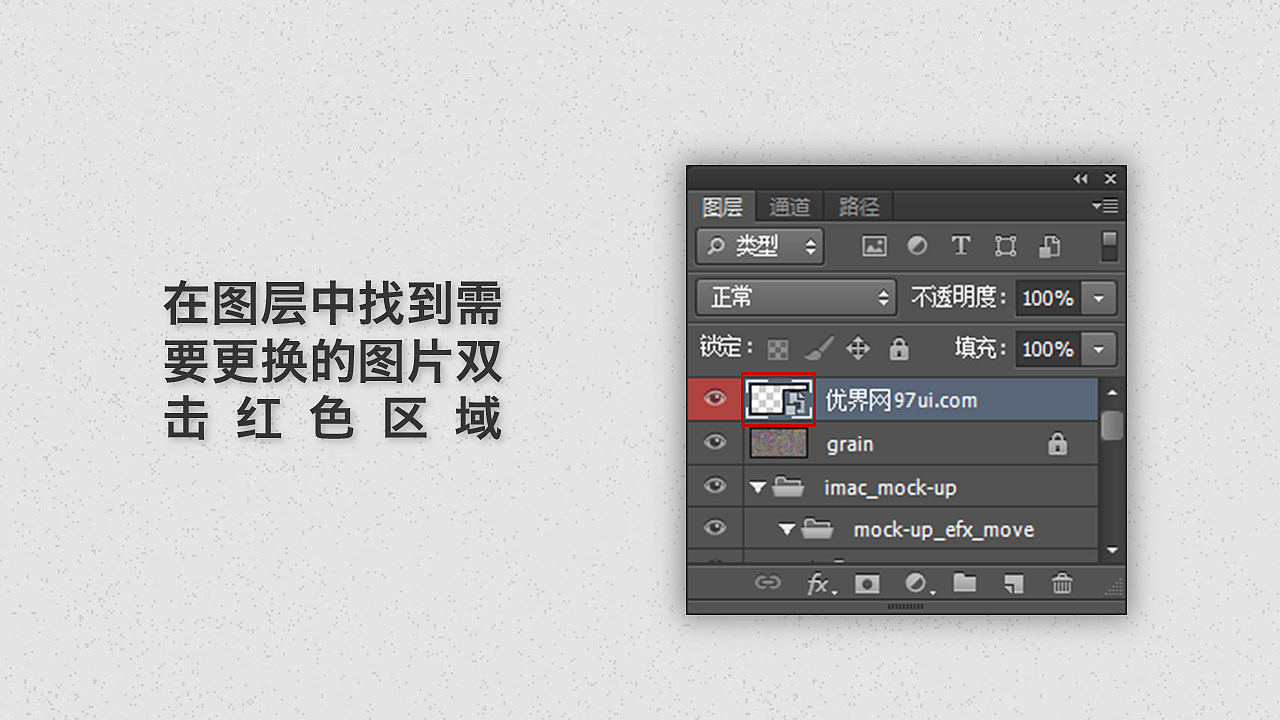Filter layers by shape layers
Image resolution: width=1280 pixels, height=720 pixels.
[1005, 246]
